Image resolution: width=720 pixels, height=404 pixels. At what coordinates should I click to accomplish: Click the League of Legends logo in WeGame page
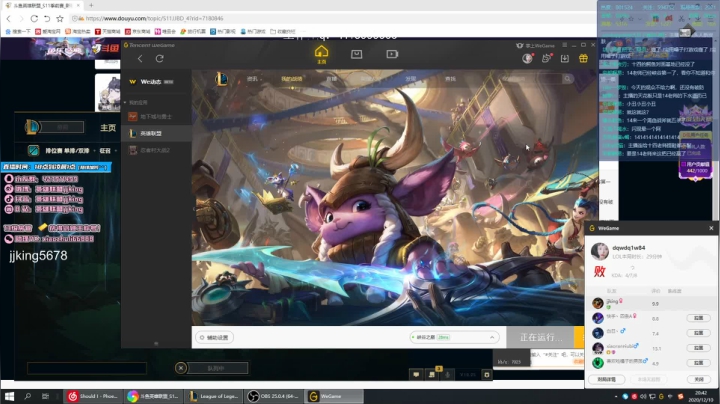(221, 79)
